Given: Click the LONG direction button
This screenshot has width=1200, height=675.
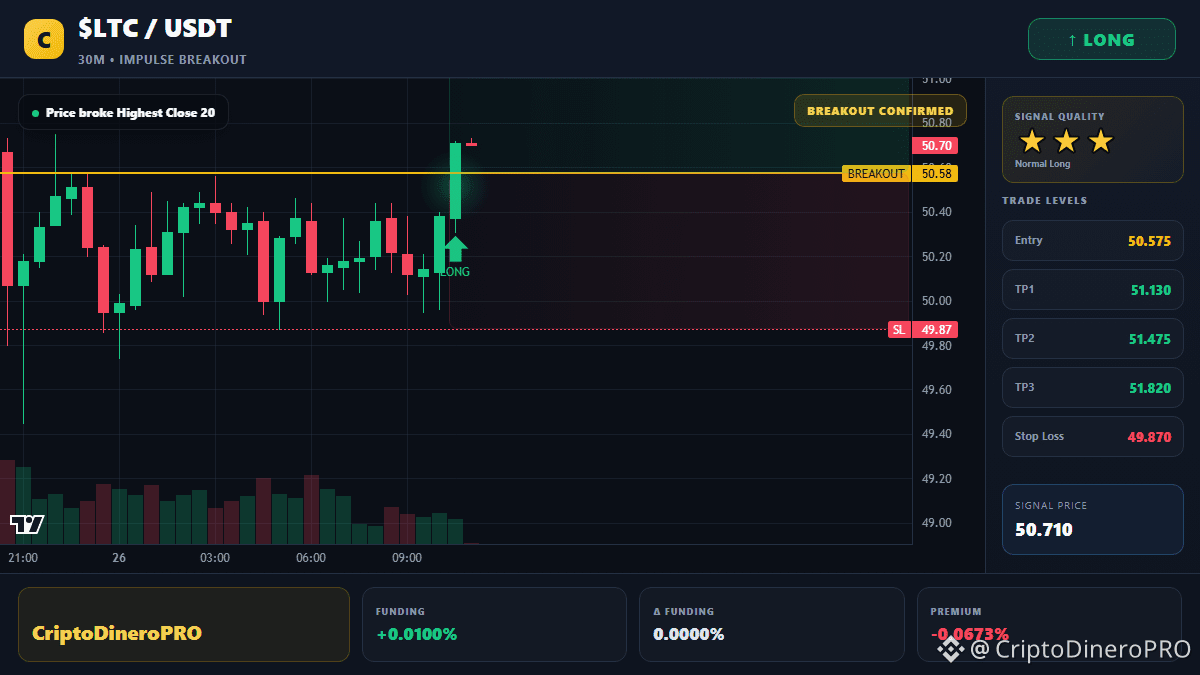Looking at the screenshot, I should (1102, 40).
